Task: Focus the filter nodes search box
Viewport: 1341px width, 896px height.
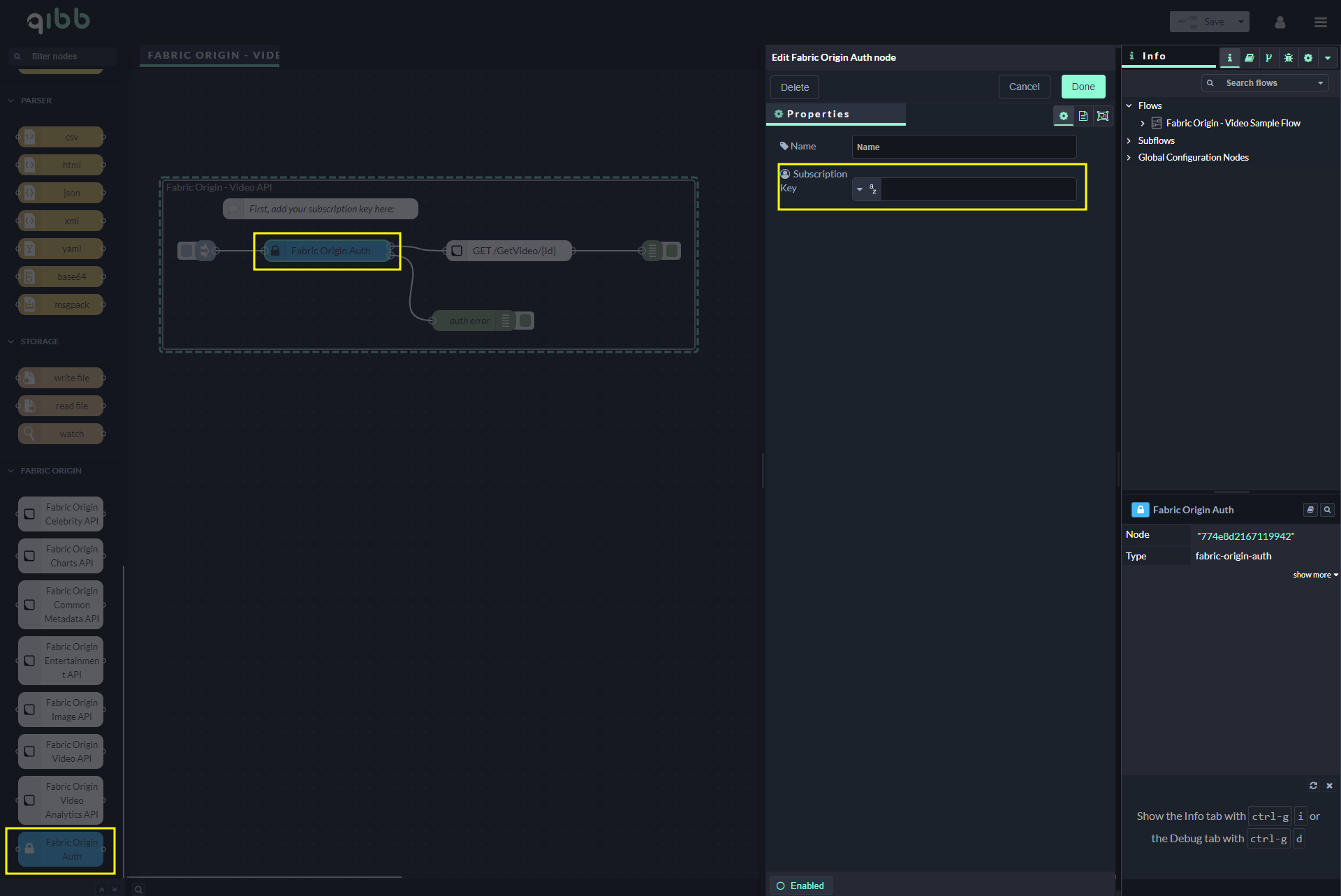Action: point(63,57)
